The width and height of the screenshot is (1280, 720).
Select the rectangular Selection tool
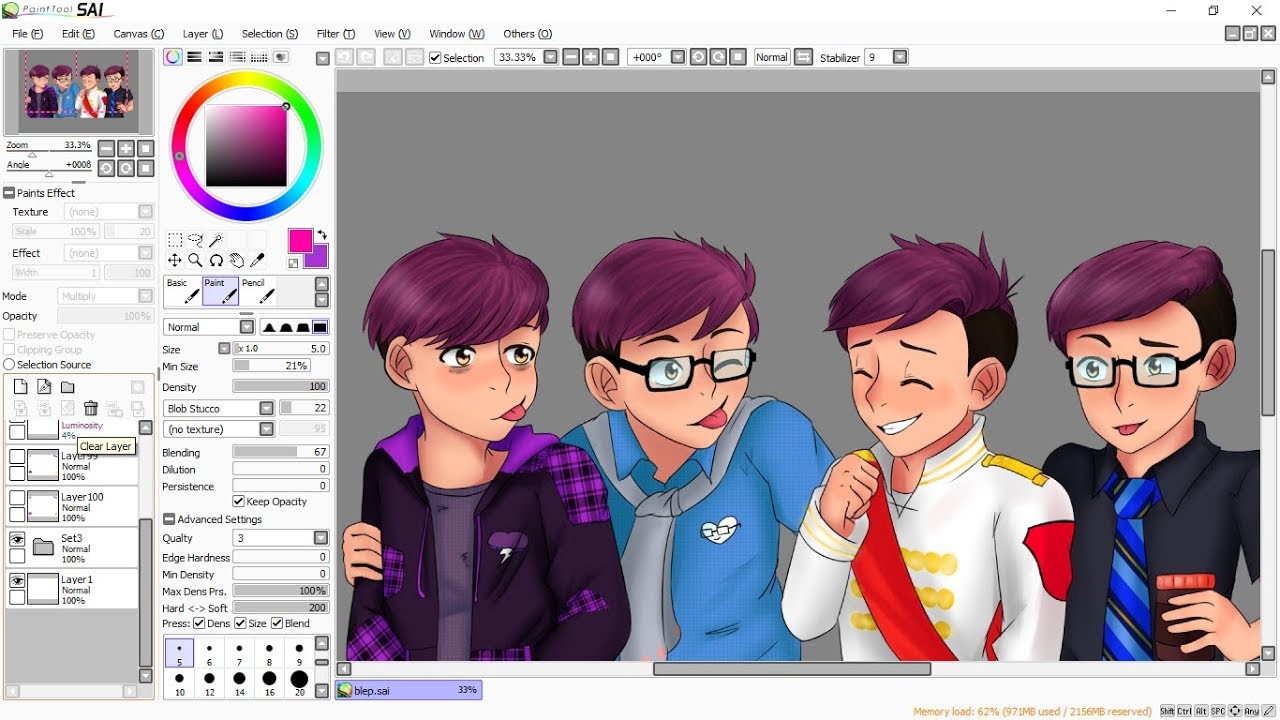(x=175, y=240)
